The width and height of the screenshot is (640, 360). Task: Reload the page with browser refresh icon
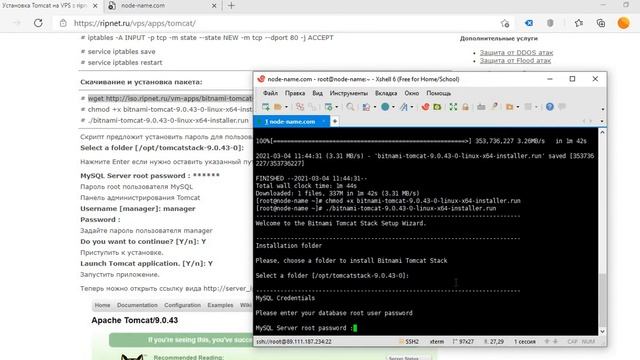[38, 23]
